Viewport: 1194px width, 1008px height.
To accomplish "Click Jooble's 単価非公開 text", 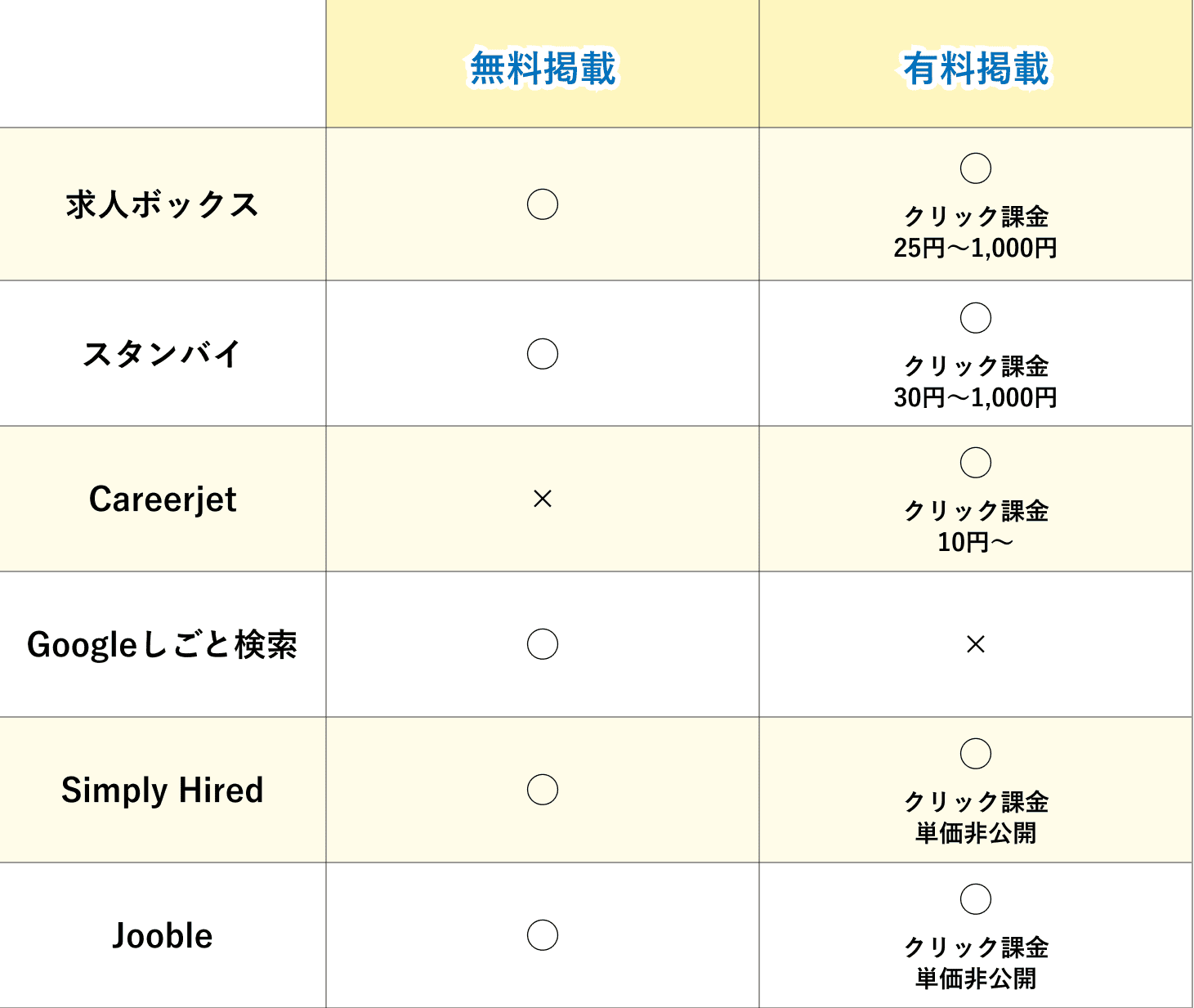I will (976, 979).
